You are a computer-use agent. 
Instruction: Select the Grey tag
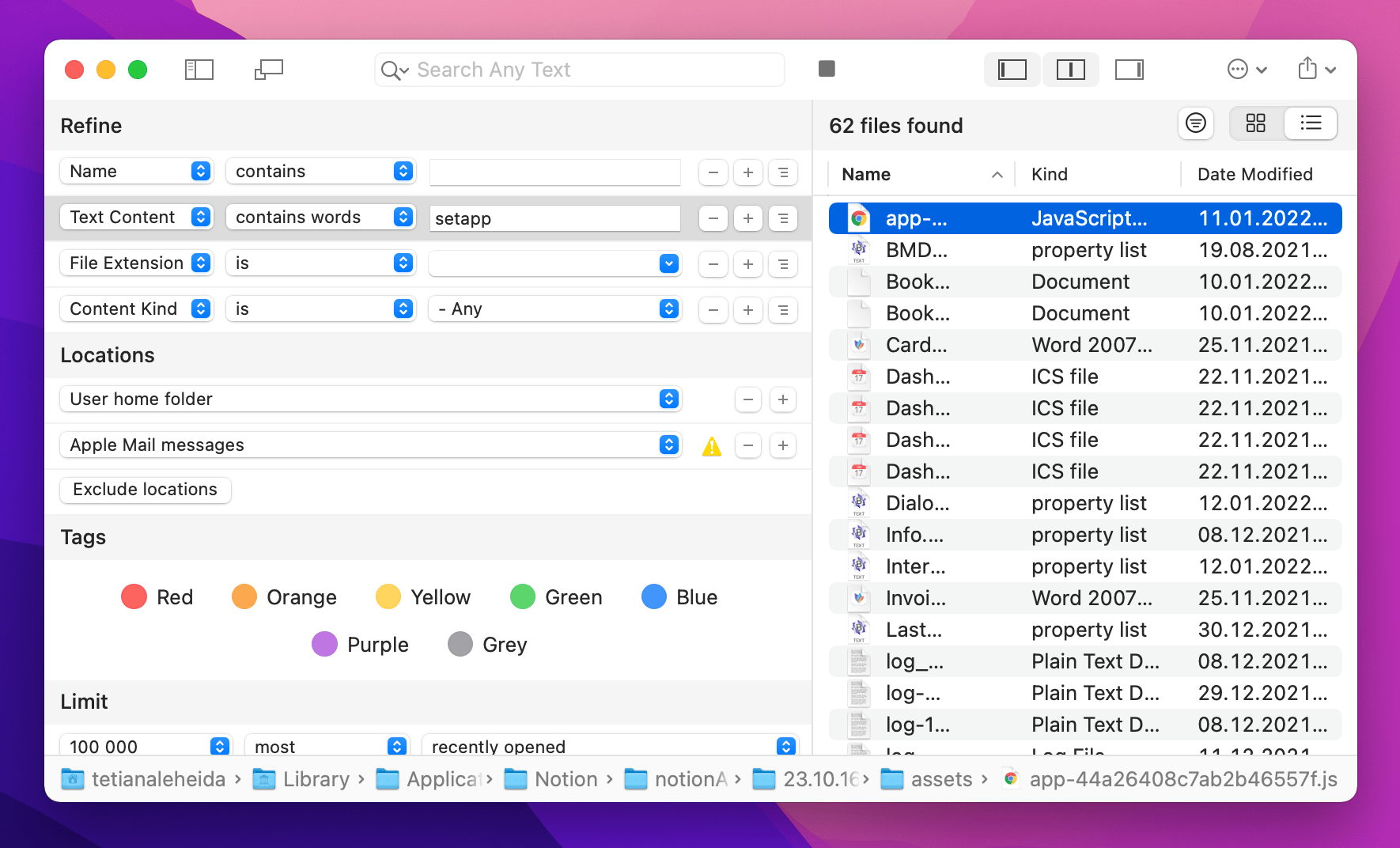point(488,645)
